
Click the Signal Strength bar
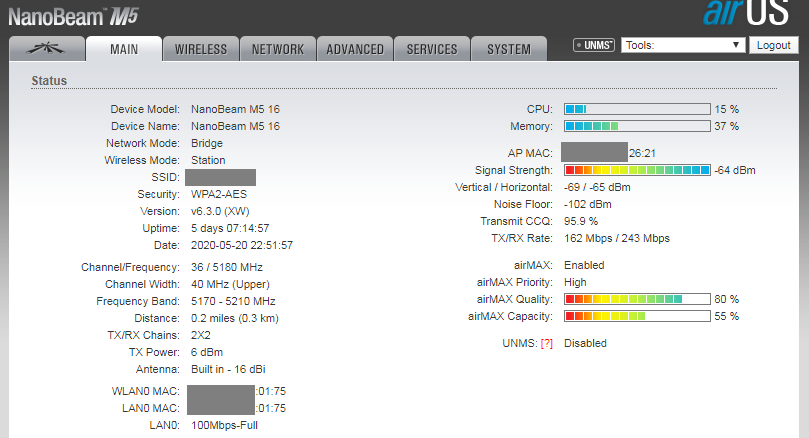[637, 170]
